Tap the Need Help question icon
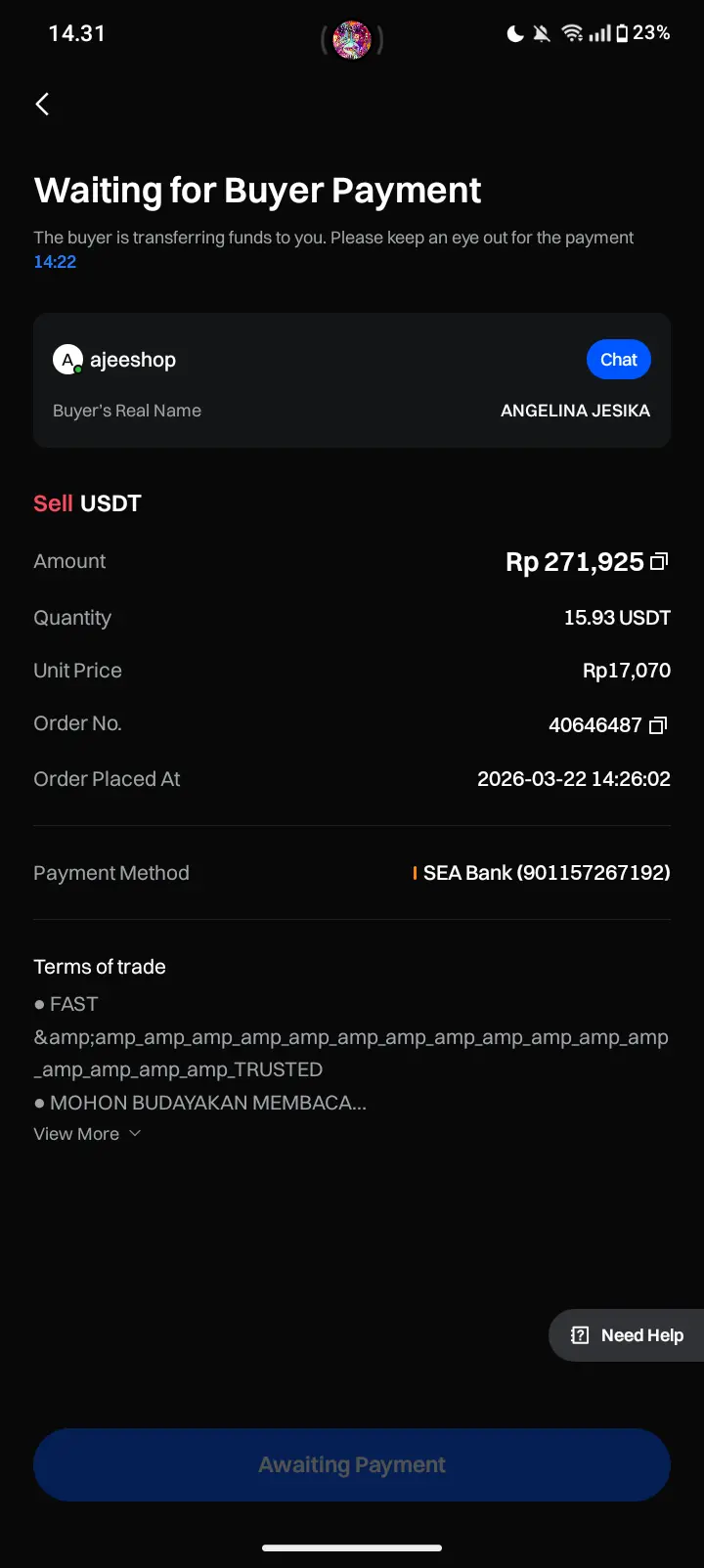 (580, 1335)
